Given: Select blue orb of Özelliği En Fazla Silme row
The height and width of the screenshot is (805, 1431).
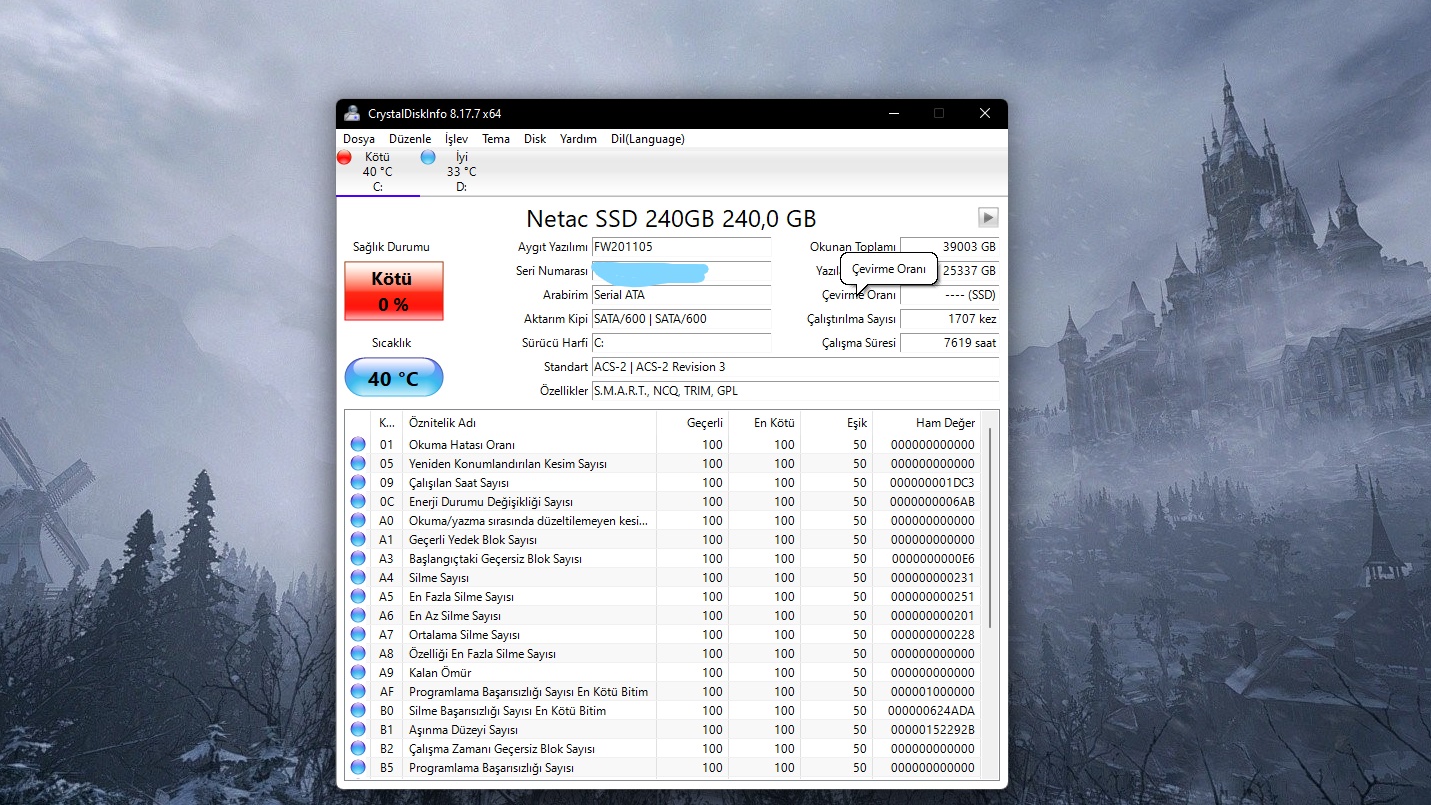Looking at the screenshot, I should (358, 654).
